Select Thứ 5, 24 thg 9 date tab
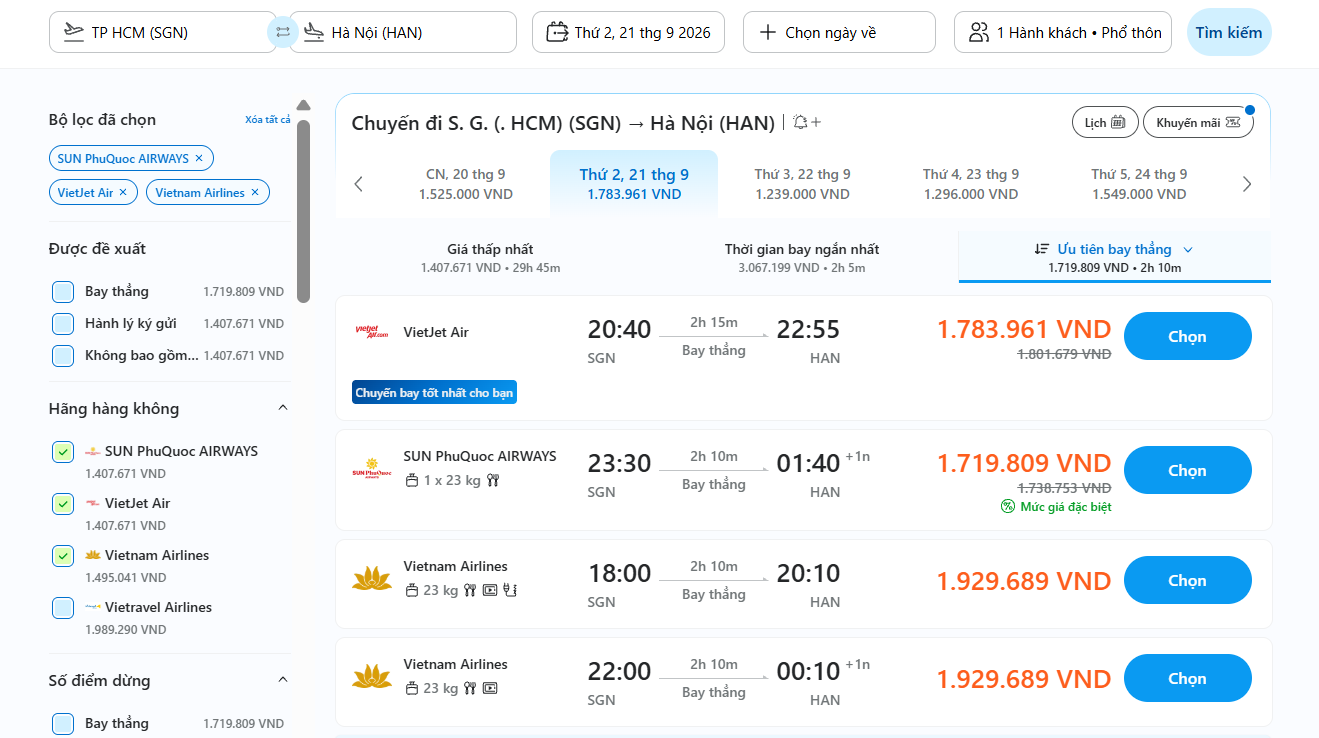 pyautogui.click(x=1139, y=184)
